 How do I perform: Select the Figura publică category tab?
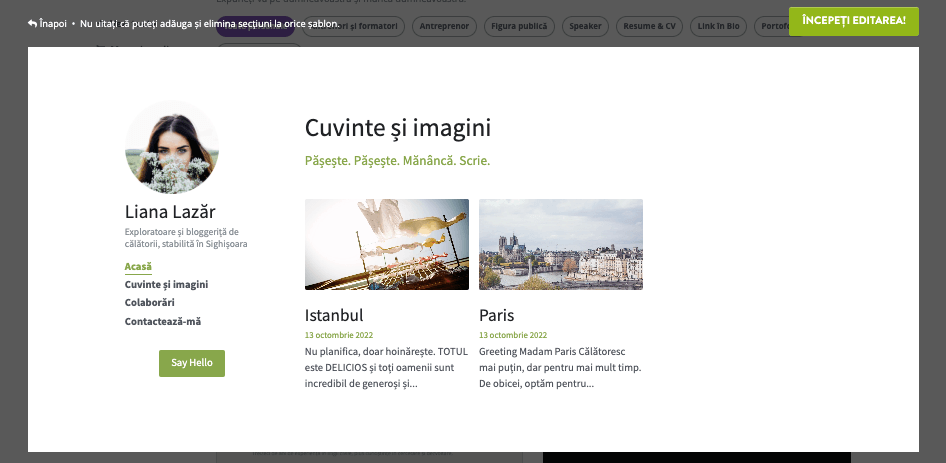click(x=519, y=27)
